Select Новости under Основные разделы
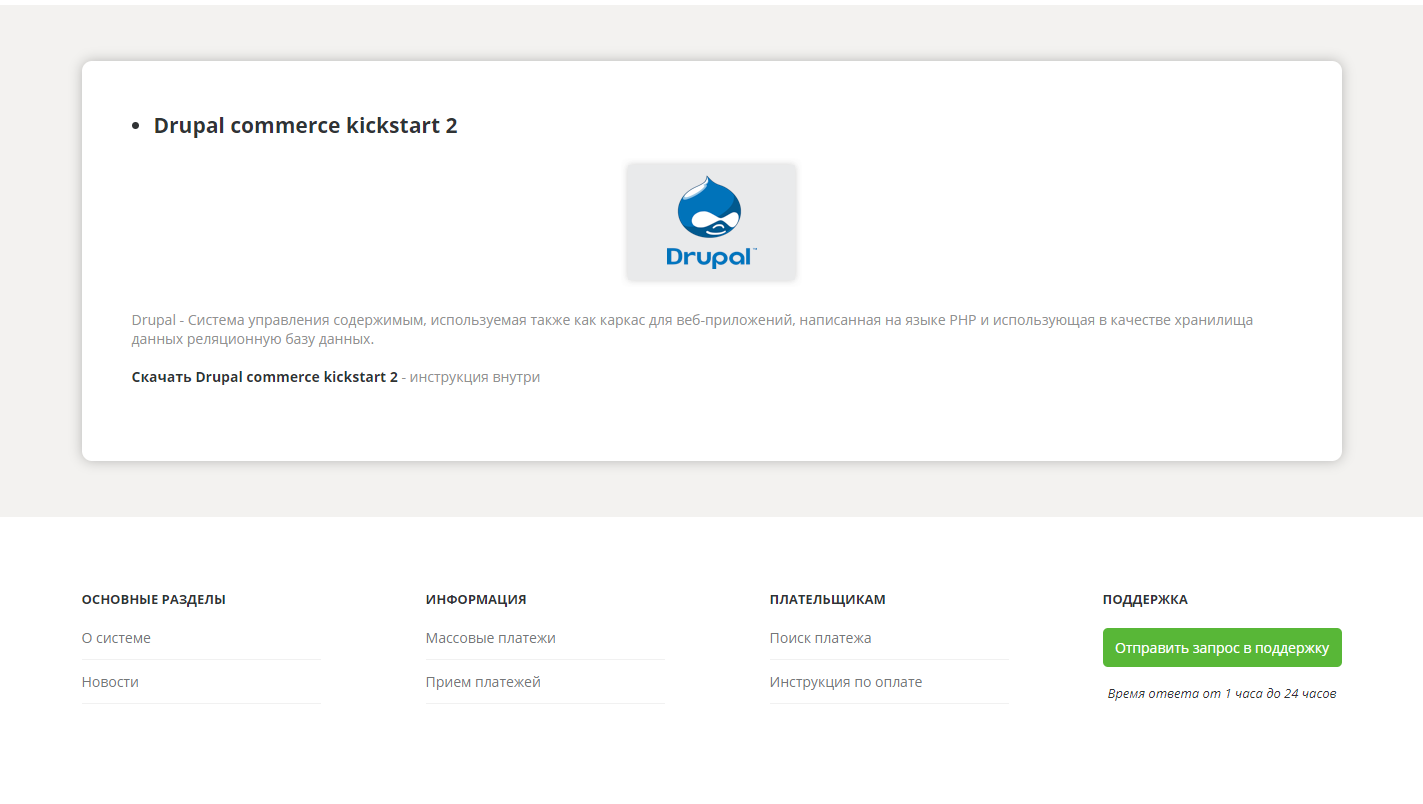1423x804 pixels. coord(108,681)
